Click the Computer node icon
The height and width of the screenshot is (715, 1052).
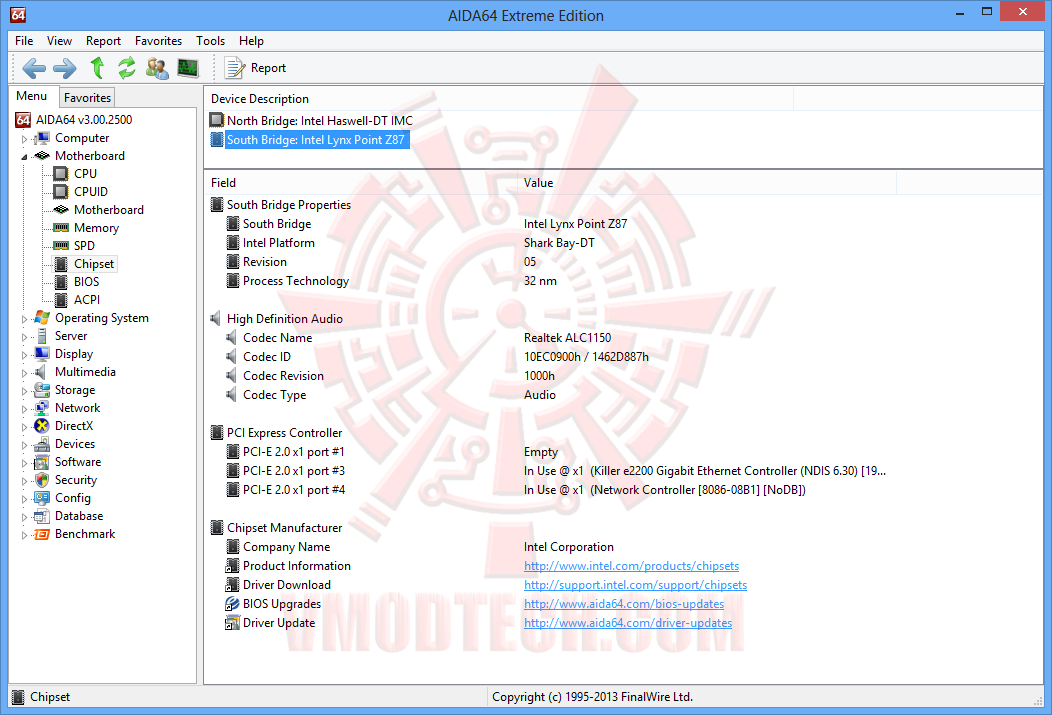42,138
